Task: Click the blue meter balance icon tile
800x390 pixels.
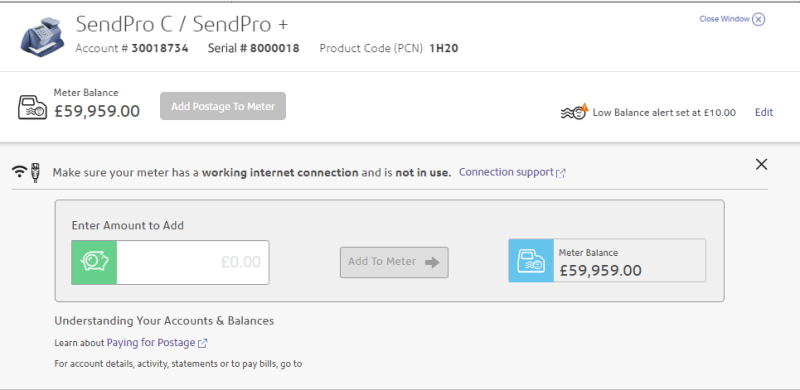Action: pyautogui.click(x=531, y=260)
